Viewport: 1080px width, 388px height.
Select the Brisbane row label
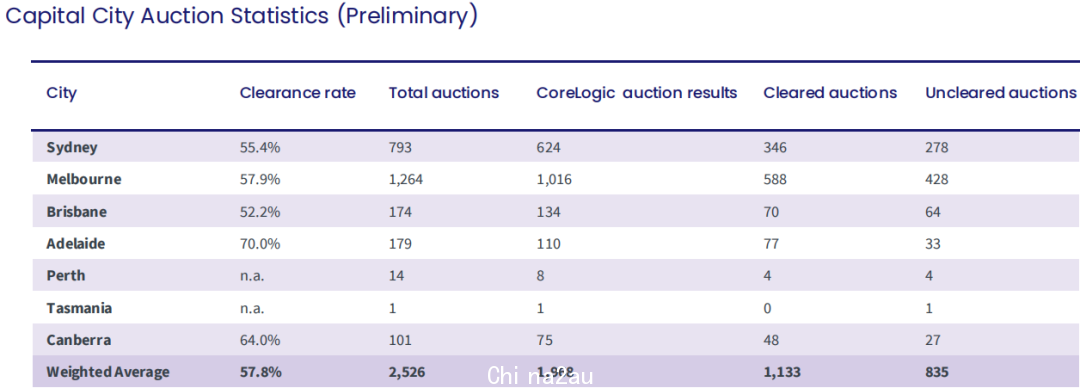pyautogui.click(x=76, y=212)
